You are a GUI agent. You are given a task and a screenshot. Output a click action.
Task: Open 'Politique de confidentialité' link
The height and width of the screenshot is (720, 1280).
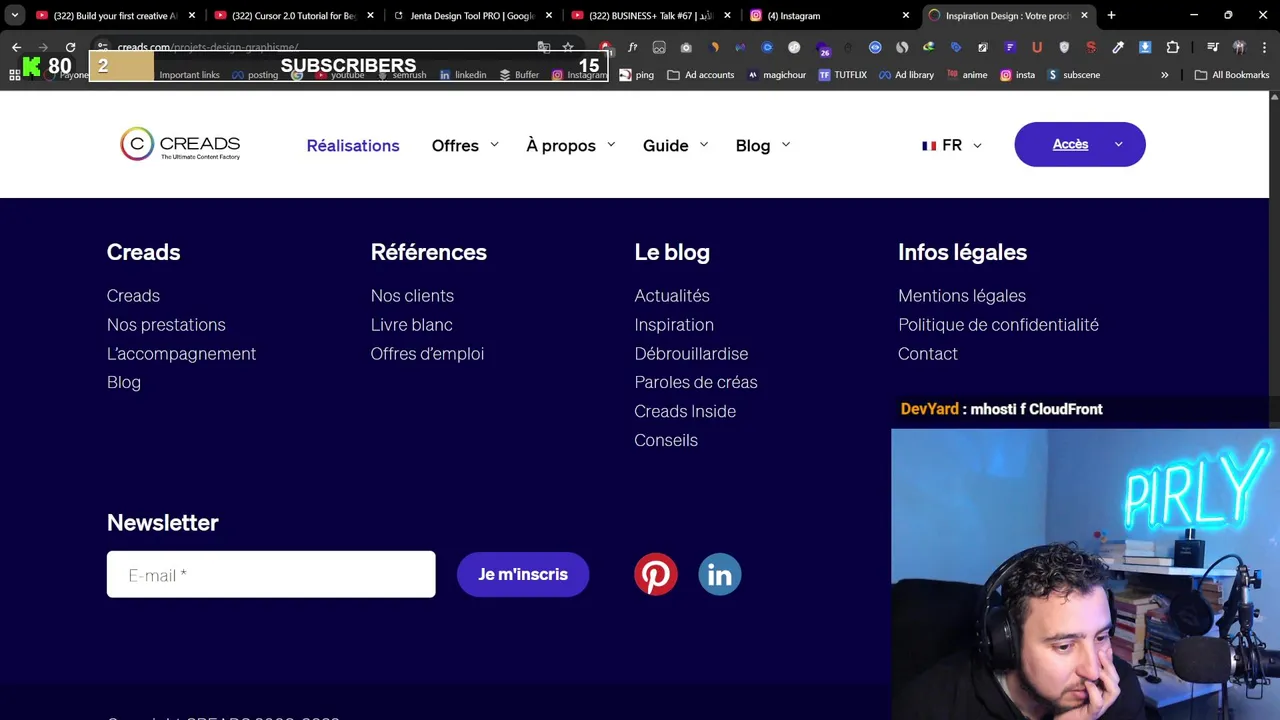point(998,325)
